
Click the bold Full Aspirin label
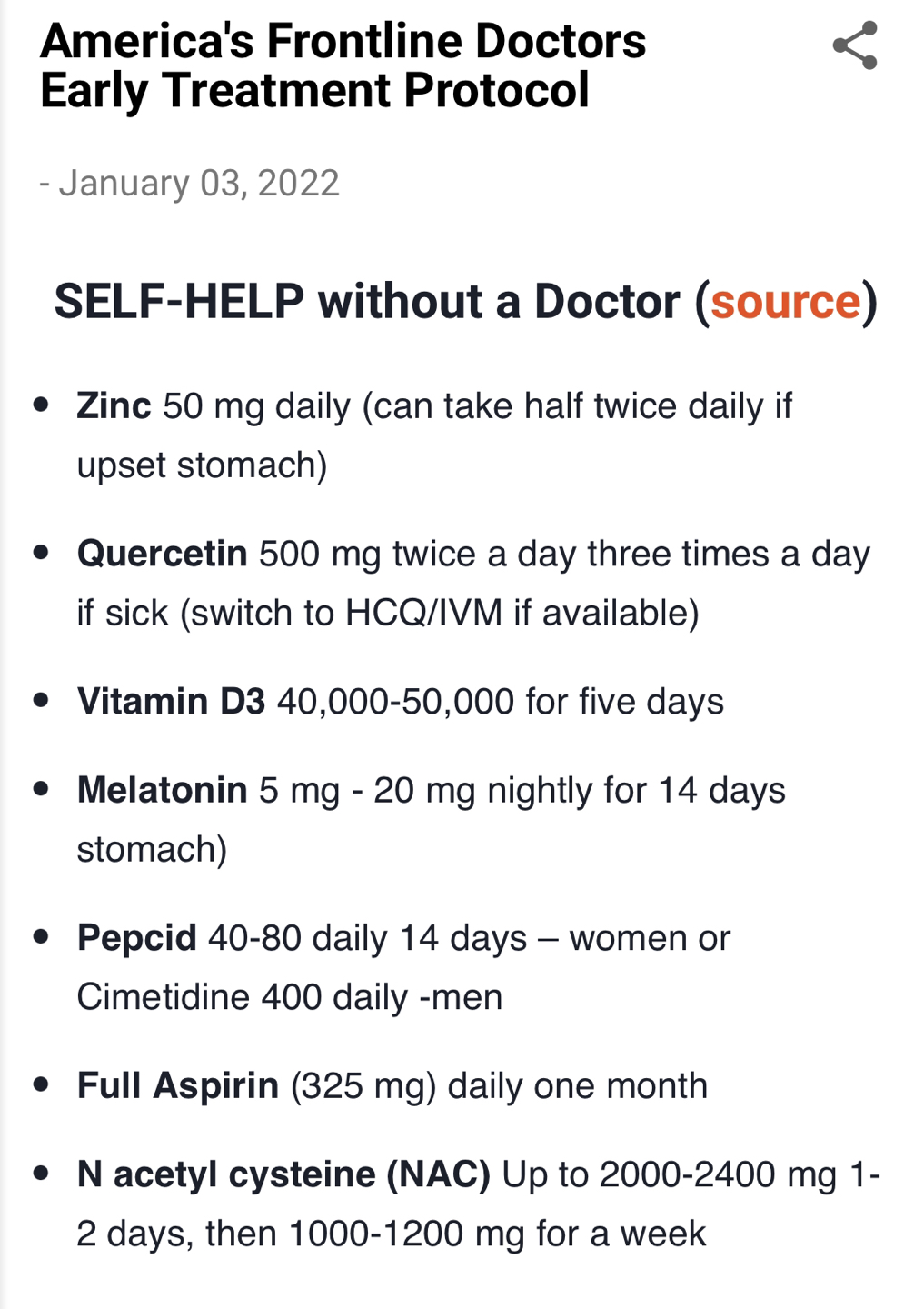click(x=177, y=1085)
